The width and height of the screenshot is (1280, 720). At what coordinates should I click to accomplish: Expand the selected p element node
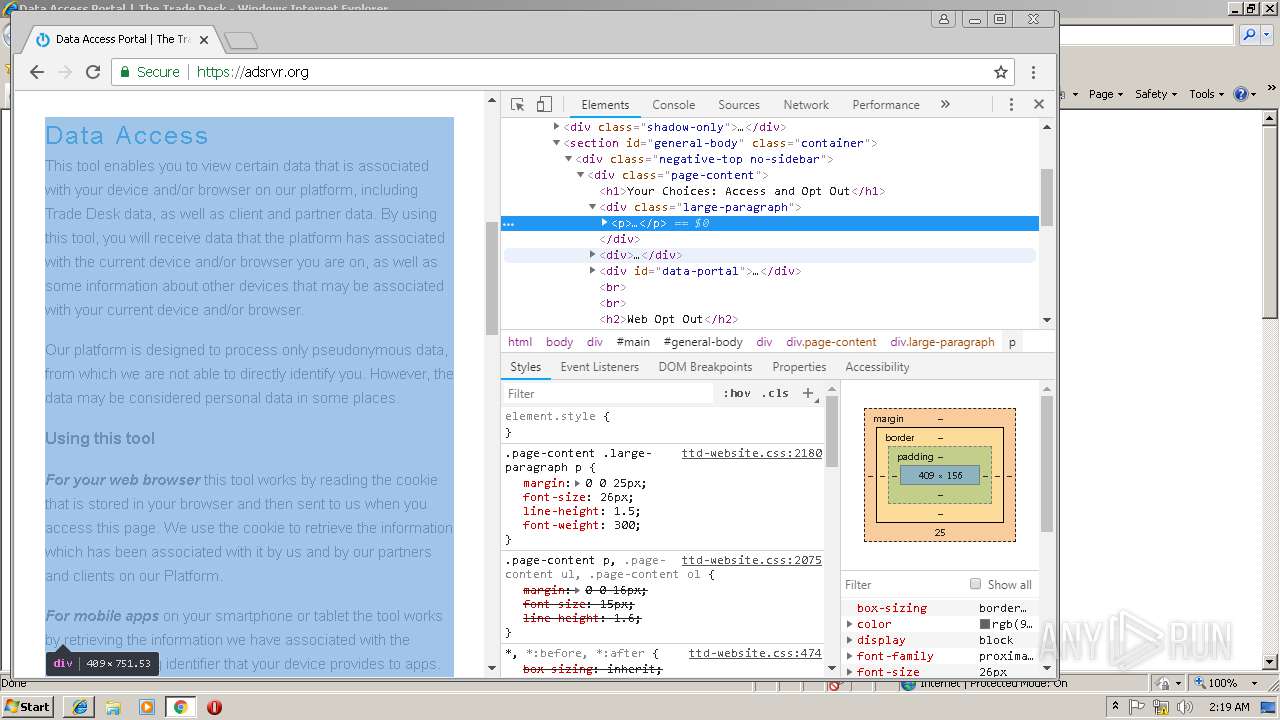coord(605,223)
